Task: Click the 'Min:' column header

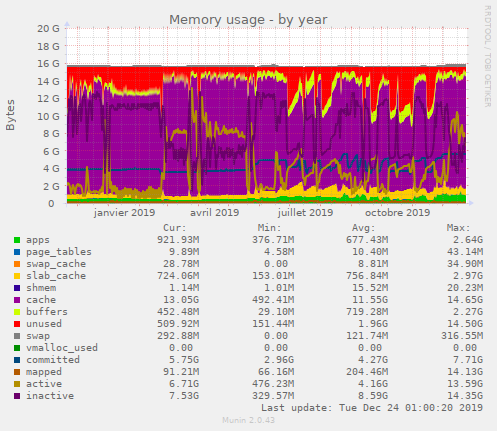Action: click(x=269, y=228)
